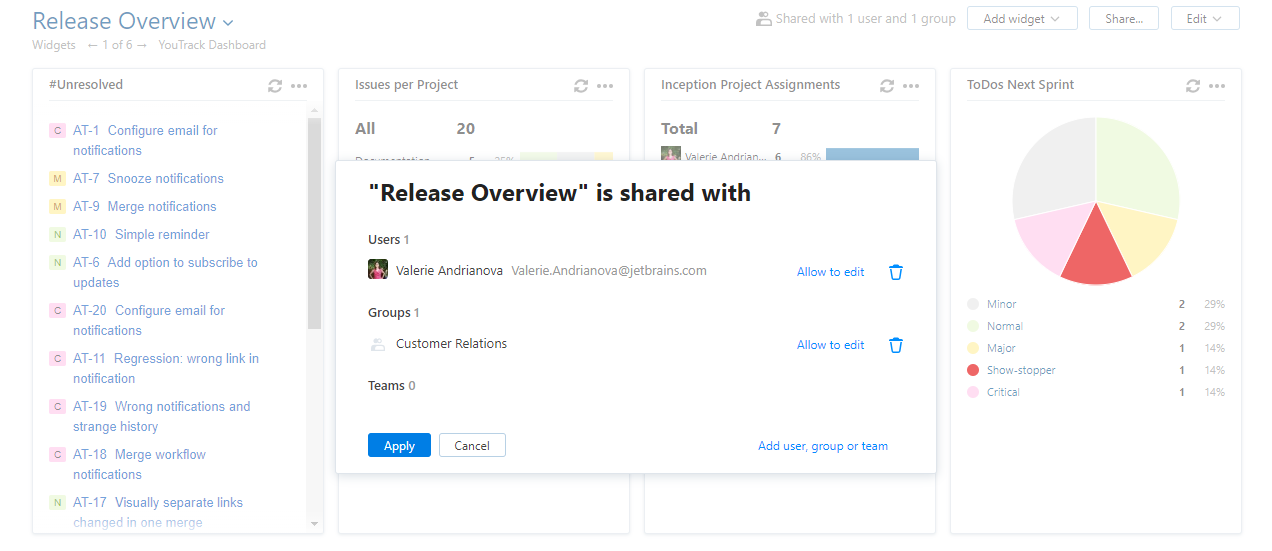Open issue AT-6 Add option to subscribe
Viewport: 1272px width, 551px height.
(165, 272)
